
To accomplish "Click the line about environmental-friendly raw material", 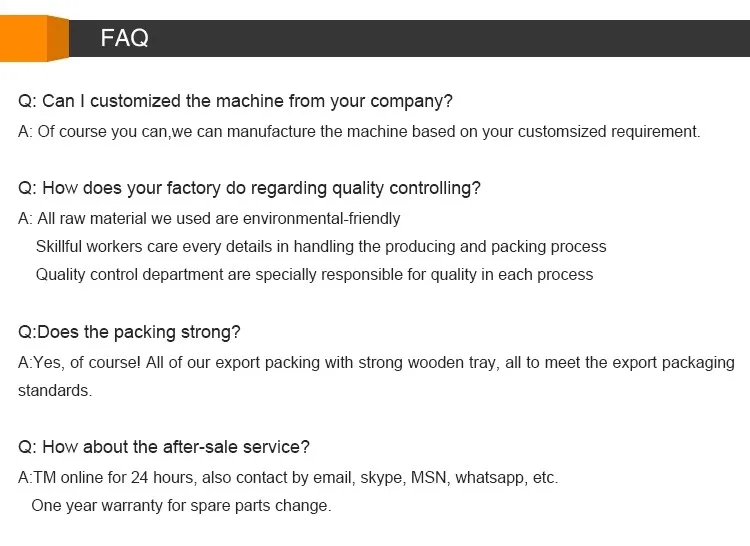I will (210, 218).
